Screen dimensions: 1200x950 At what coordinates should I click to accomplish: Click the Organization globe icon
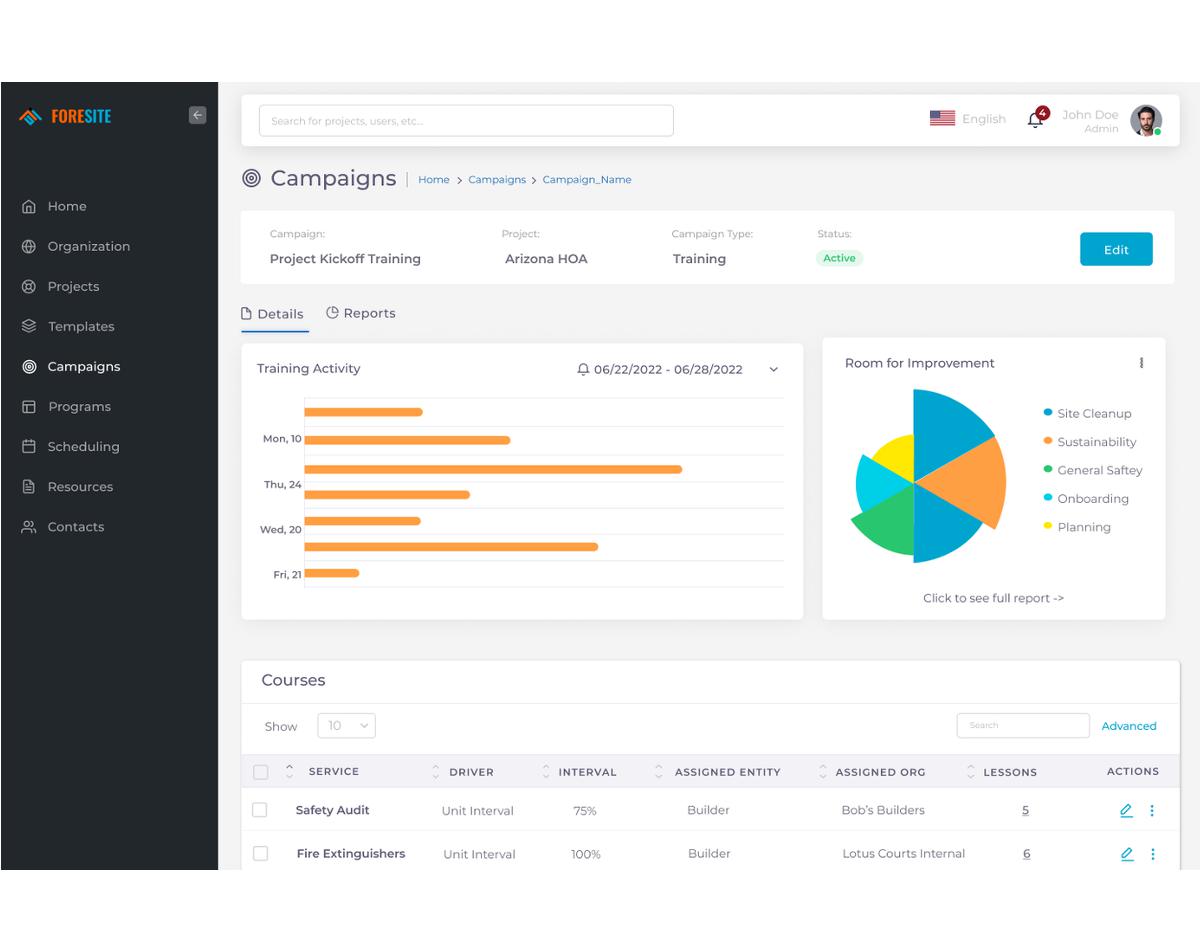pos(29,246)
